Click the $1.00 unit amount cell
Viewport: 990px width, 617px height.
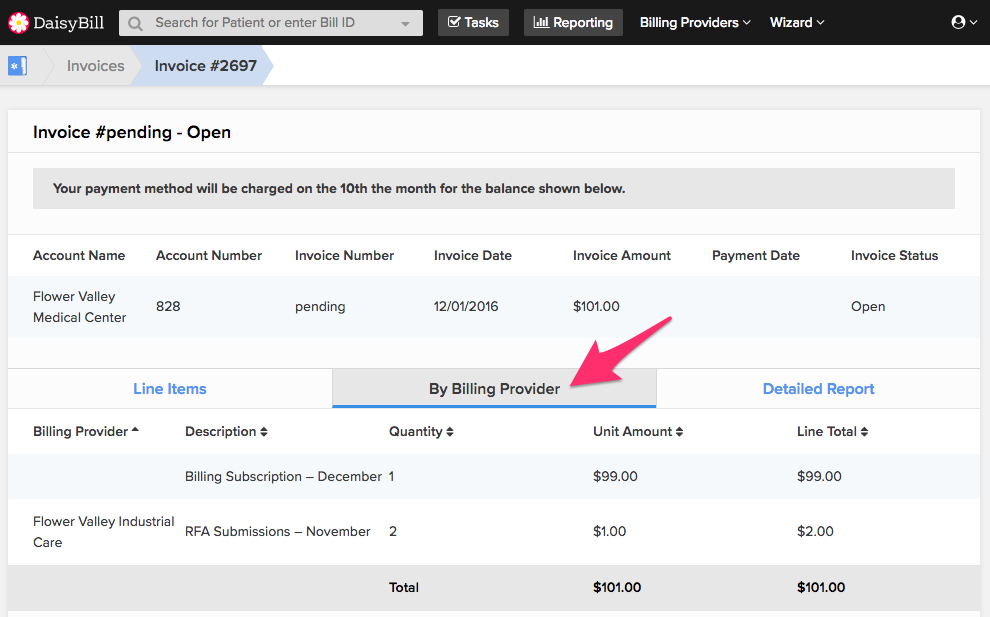[x=609, y=531]
